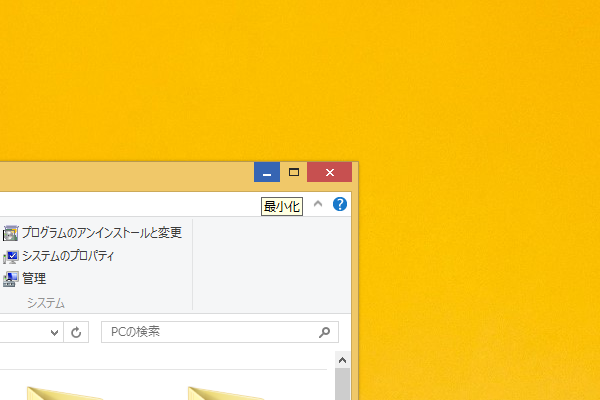Screen dimensions: 600x400
Task: Open プログラムのアンインストールと変更
Action: click(x=92, y=233)
